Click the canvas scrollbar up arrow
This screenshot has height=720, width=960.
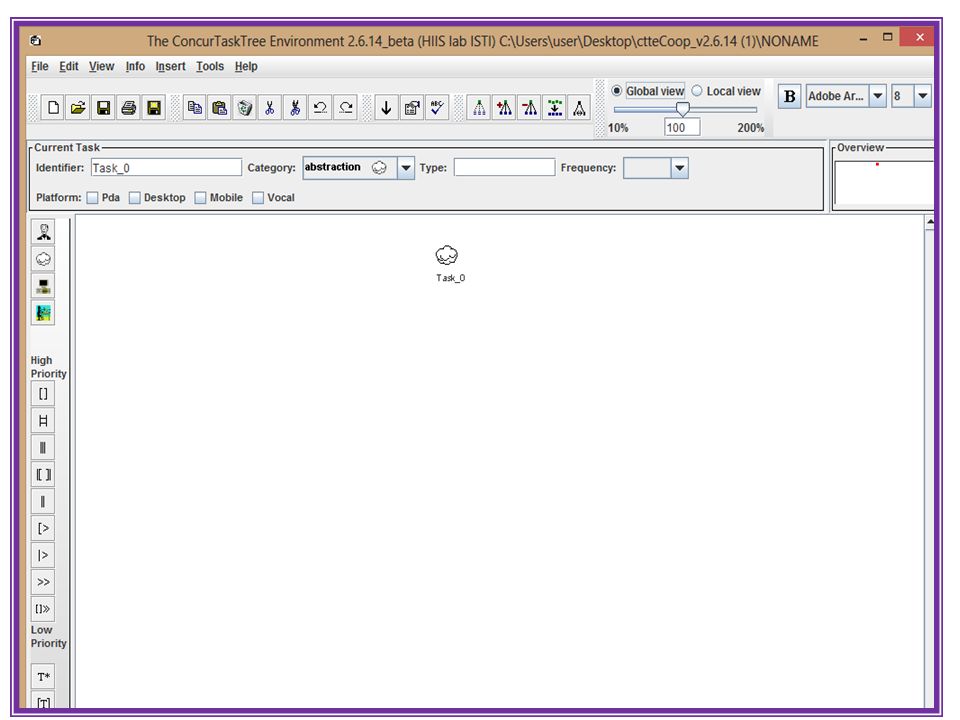click(929, 223)
